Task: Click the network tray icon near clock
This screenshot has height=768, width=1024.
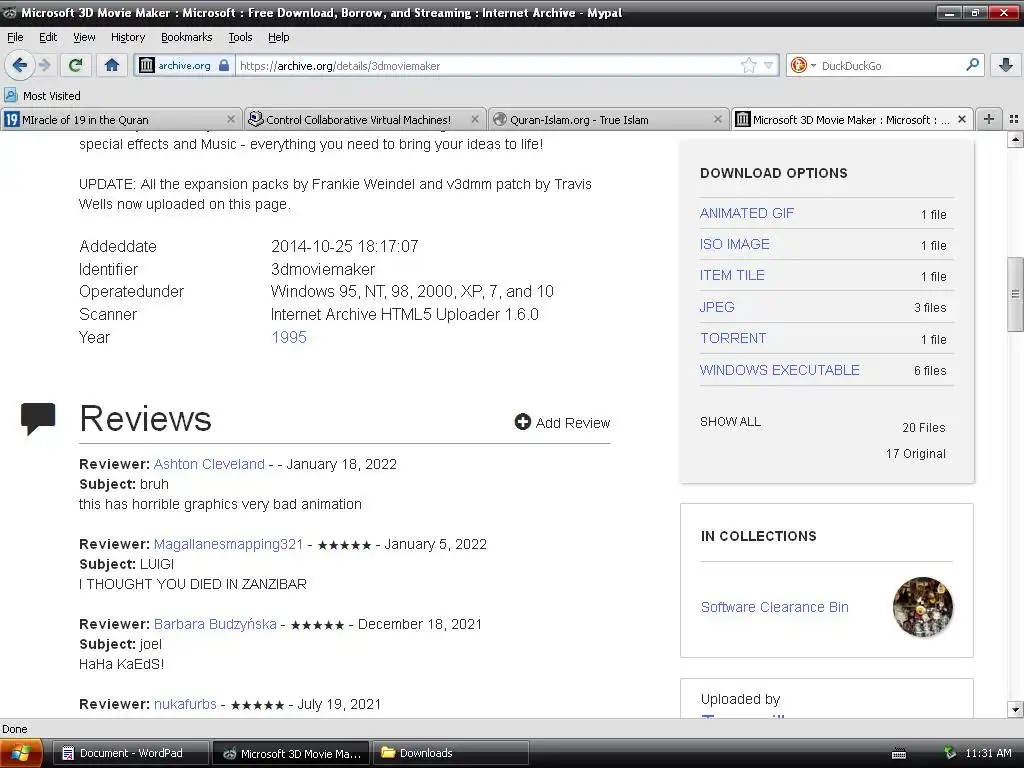Action: click(x=950, y=753)
